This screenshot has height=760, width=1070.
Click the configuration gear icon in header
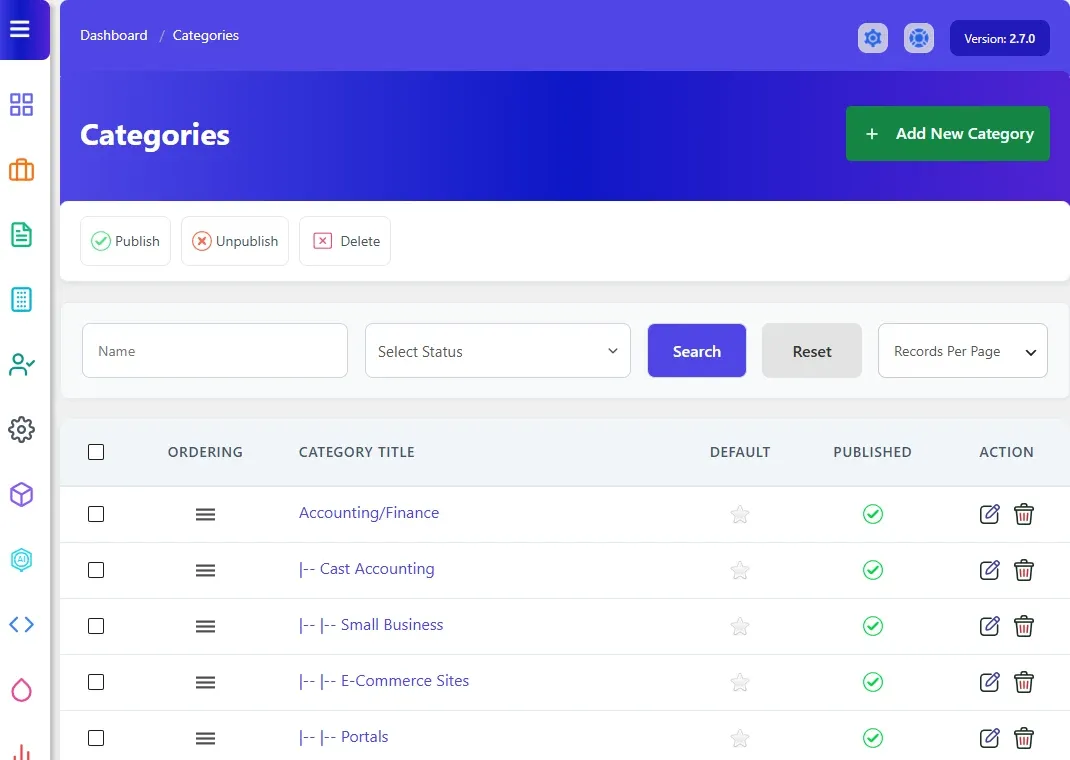[x=873, y=38]
